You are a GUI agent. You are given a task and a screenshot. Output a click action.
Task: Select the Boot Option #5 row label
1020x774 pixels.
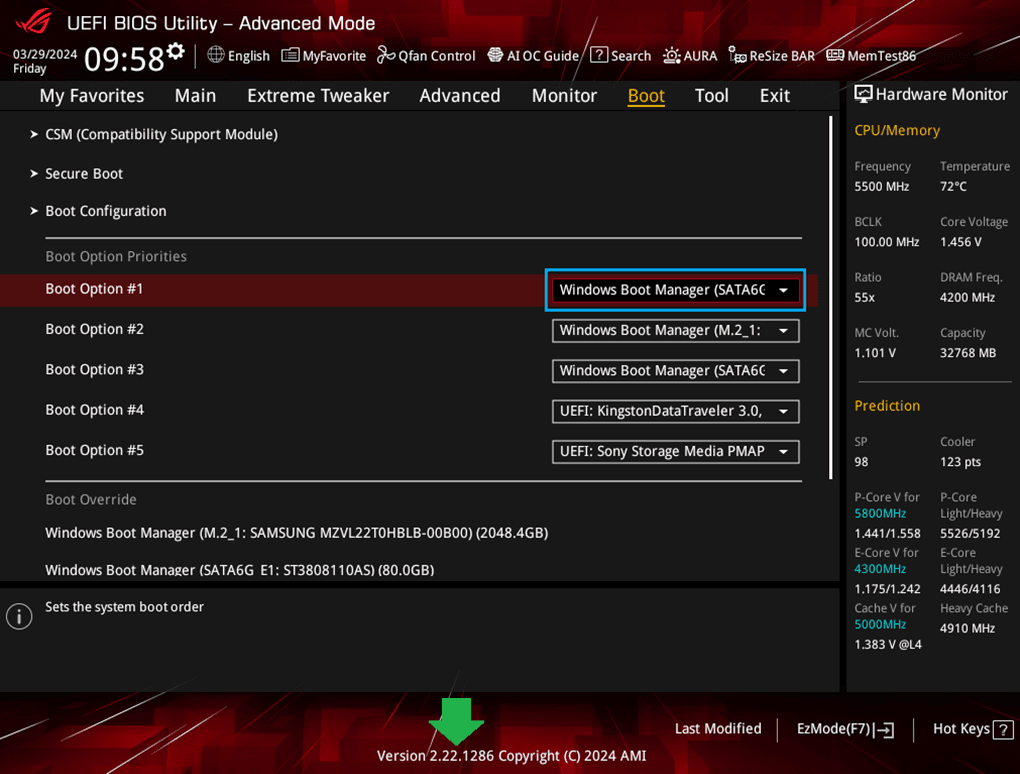tap(94, 450)
